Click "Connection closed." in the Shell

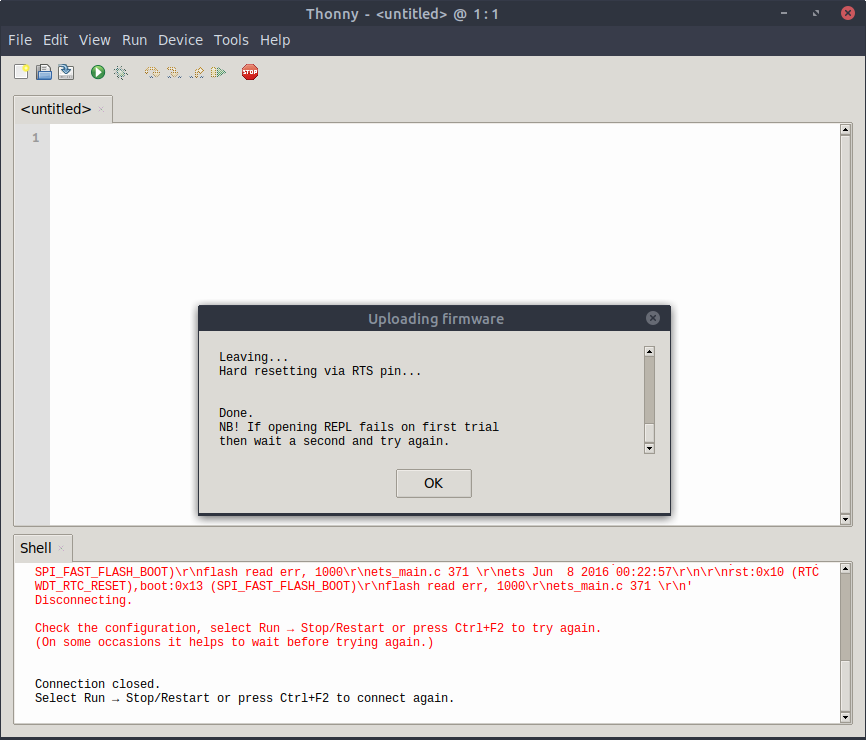[97, 684]
